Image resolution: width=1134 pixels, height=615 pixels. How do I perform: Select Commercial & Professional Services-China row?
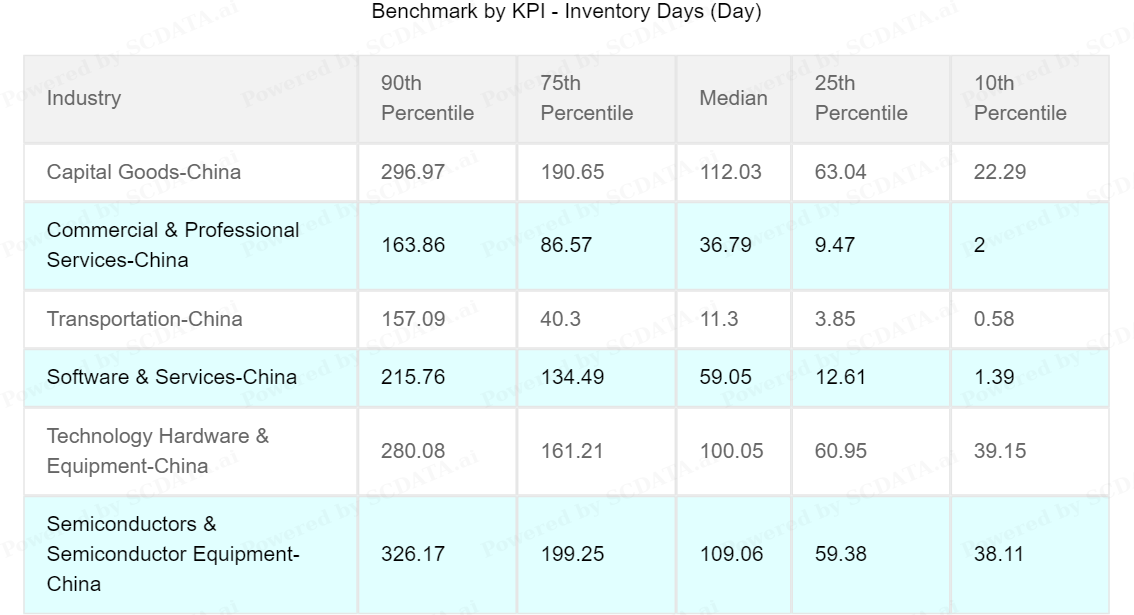point(173,244)
